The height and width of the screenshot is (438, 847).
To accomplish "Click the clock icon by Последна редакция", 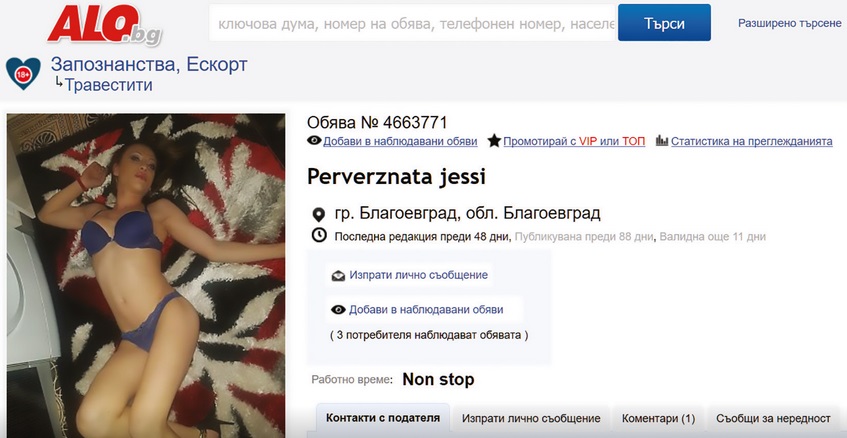I will click(x=319, y=236).
